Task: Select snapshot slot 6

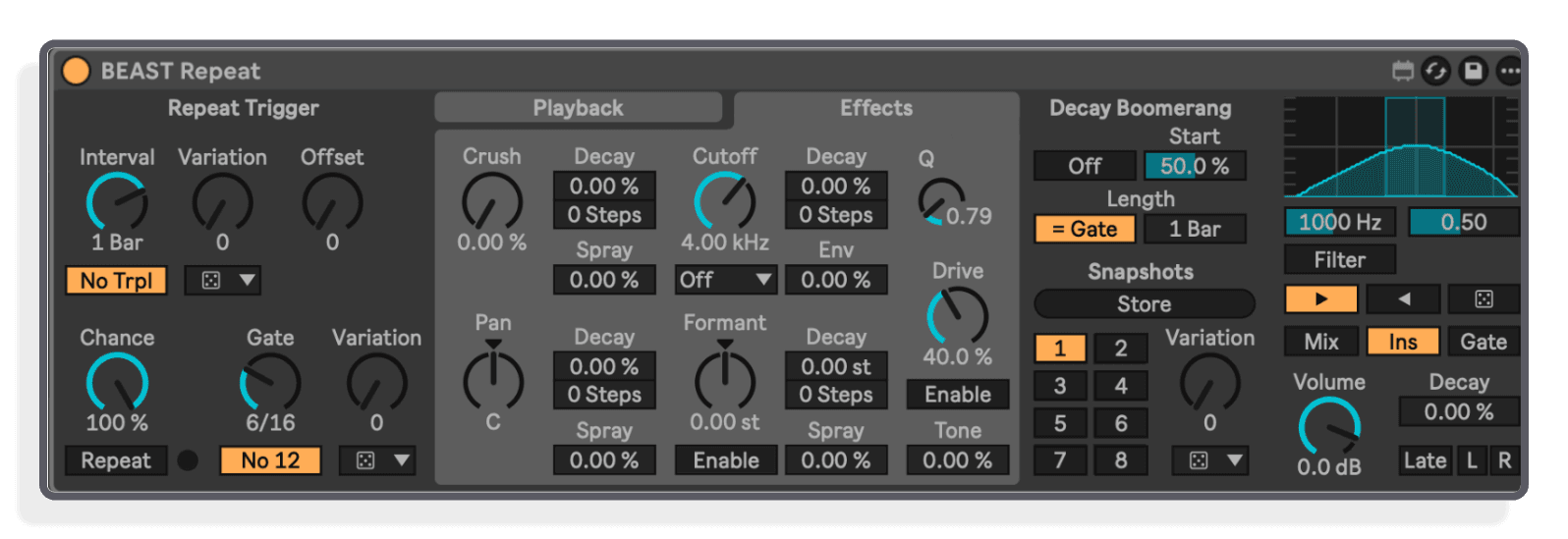Action: coord(1121,423)
